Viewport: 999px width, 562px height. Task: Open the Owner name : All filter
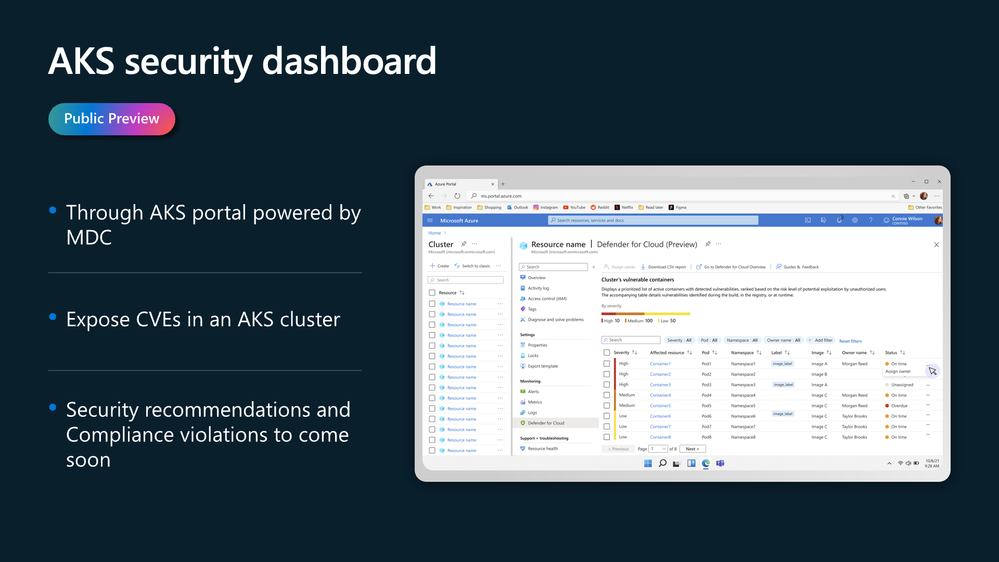tap(783, 340)
